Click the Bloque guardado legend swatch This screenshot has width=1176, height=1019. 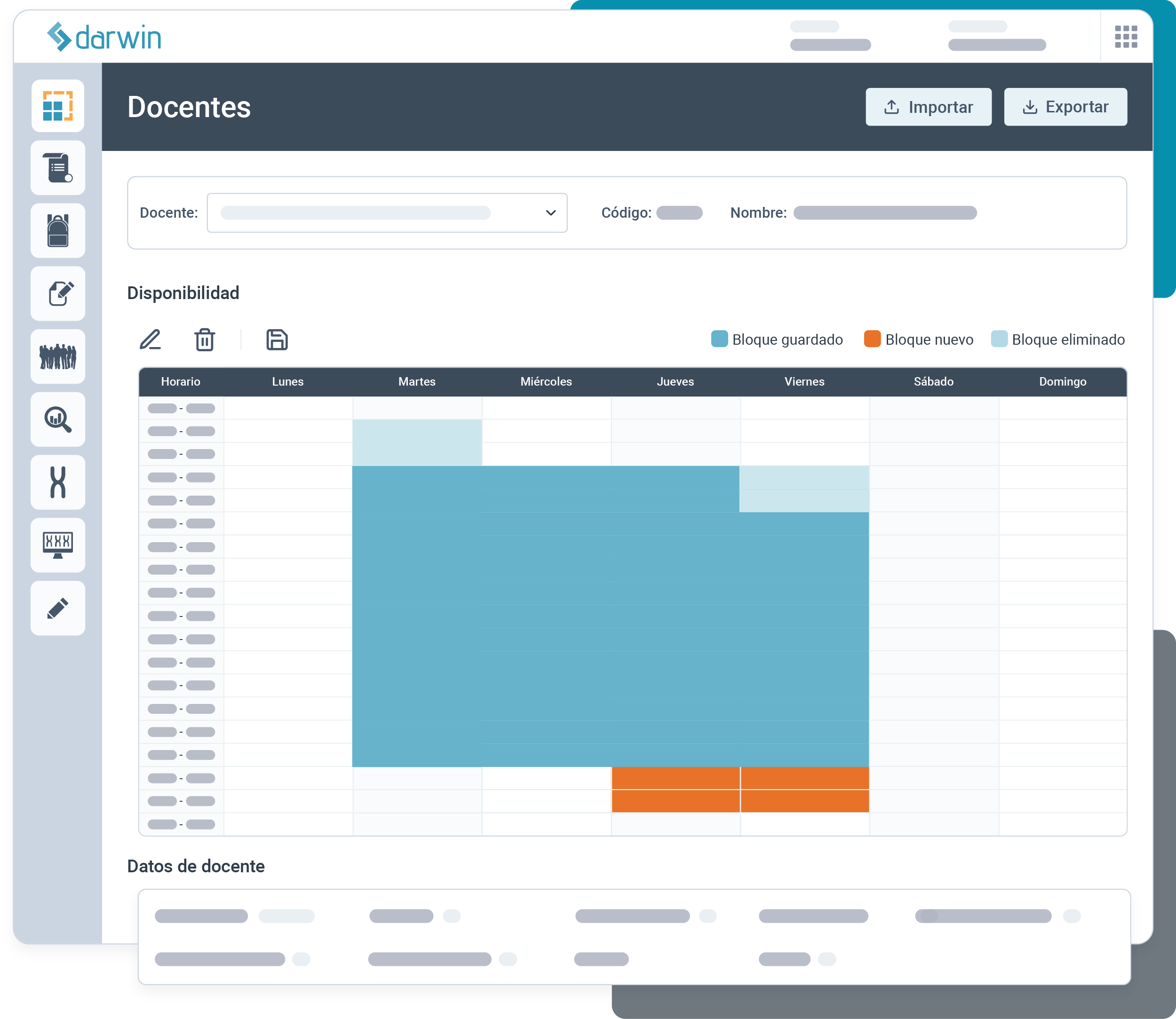719,339
